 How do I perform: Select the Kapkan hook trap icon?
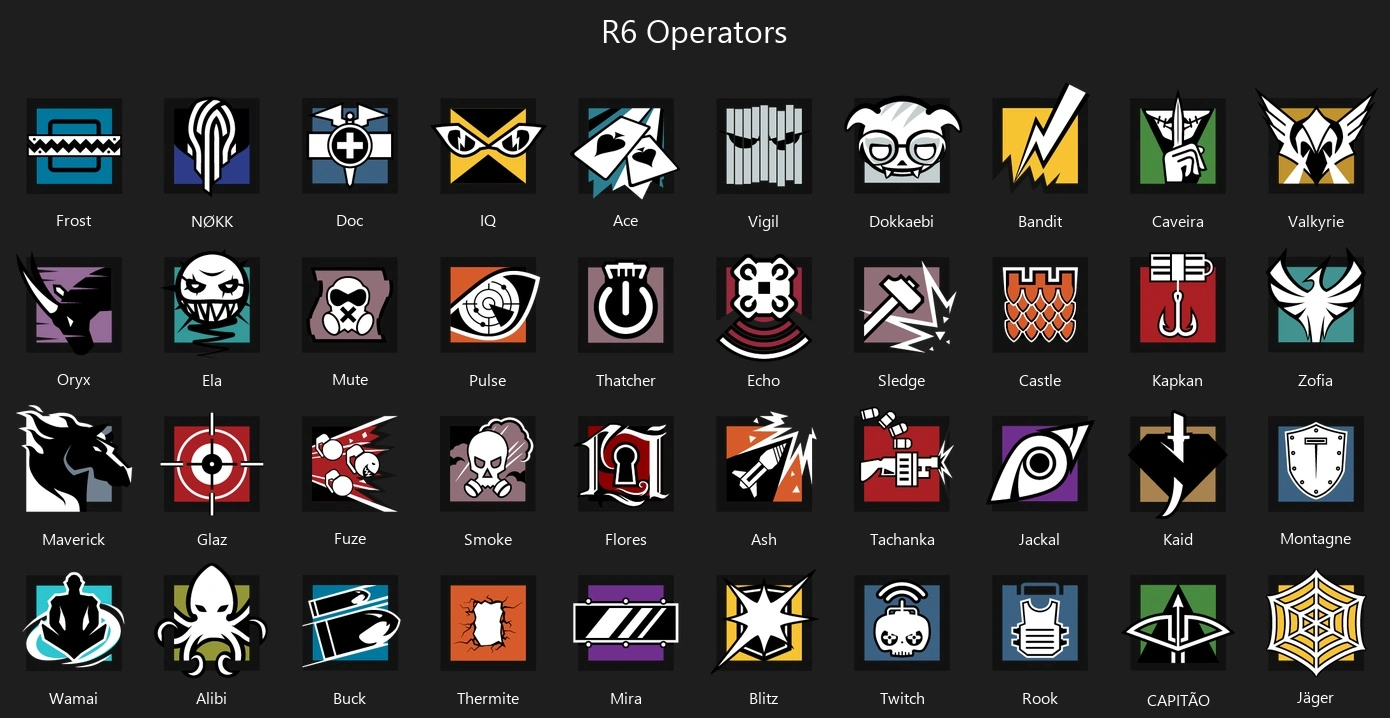1178,303
